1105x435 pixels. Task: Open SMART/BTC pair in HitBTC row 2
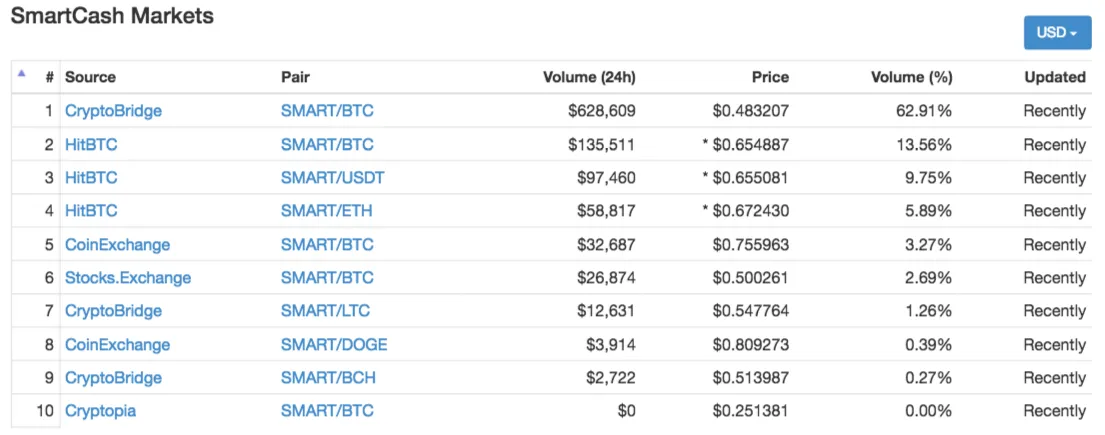(x=327, y=145)
